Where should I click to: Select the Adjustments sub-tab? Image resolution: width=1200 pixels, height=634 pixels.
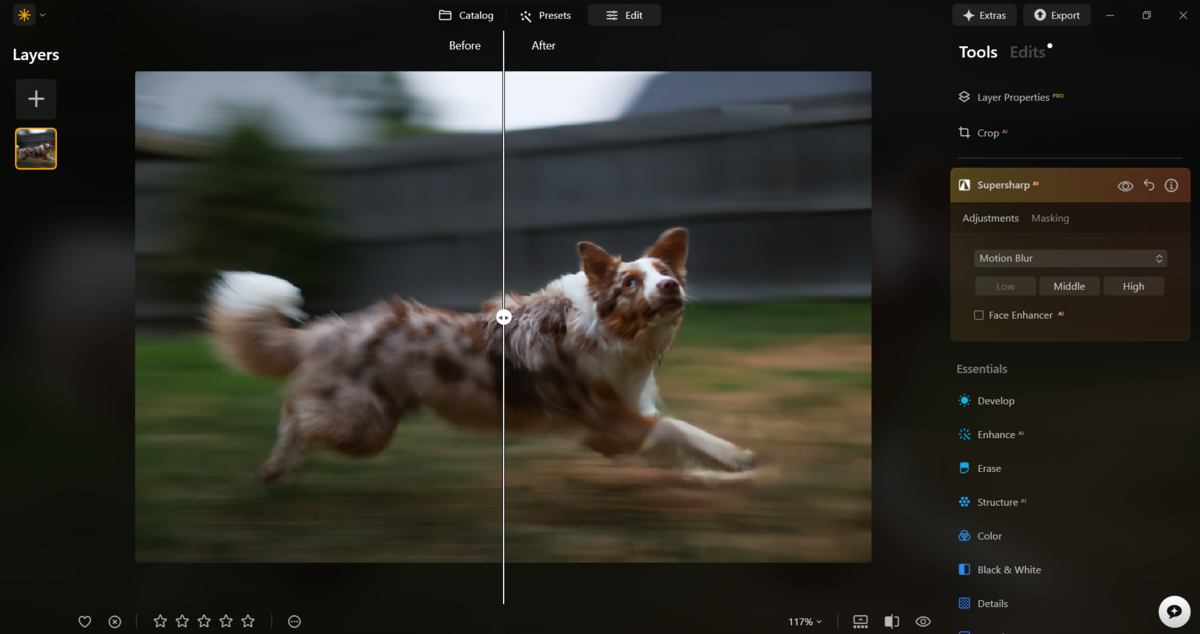click(990, 218)
